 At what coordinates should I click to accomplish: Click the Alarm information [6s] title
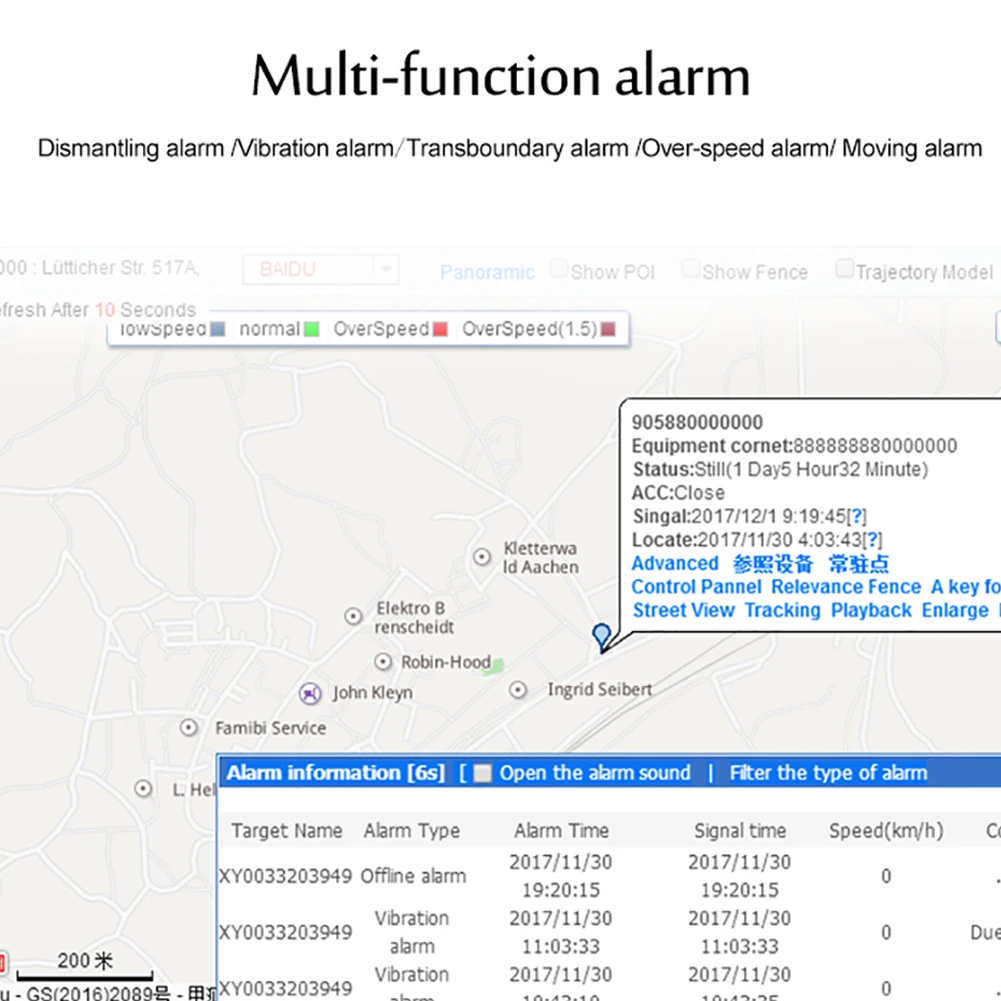click(336, 773)
